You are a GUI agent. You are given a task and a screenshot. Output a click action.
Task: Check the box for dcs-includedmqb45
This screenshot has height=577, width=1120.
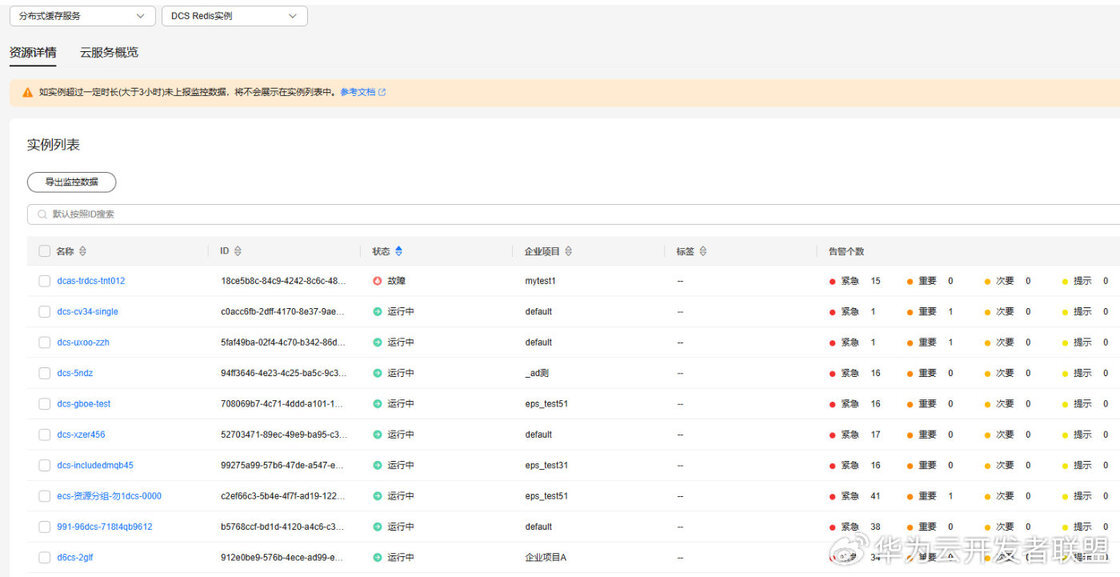coord(44,466)
